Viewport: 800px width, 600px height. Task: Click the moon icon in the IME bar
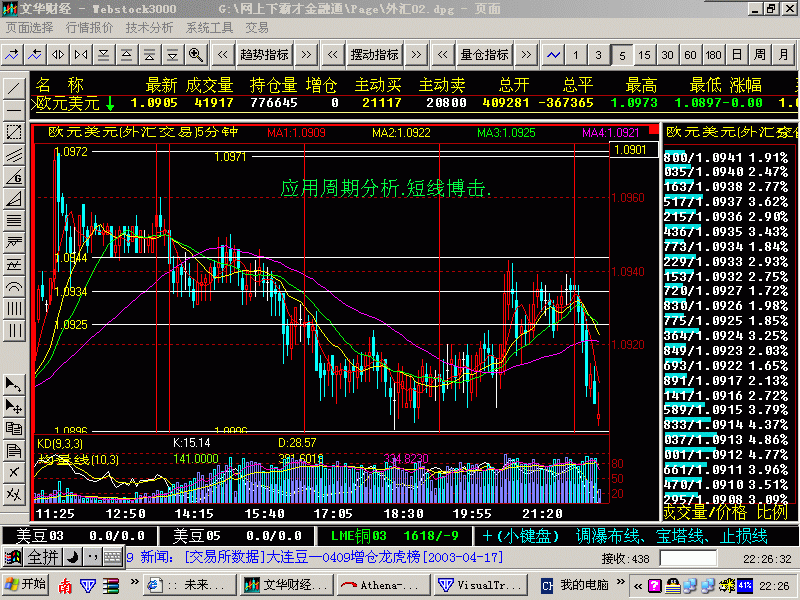[73, 557]
